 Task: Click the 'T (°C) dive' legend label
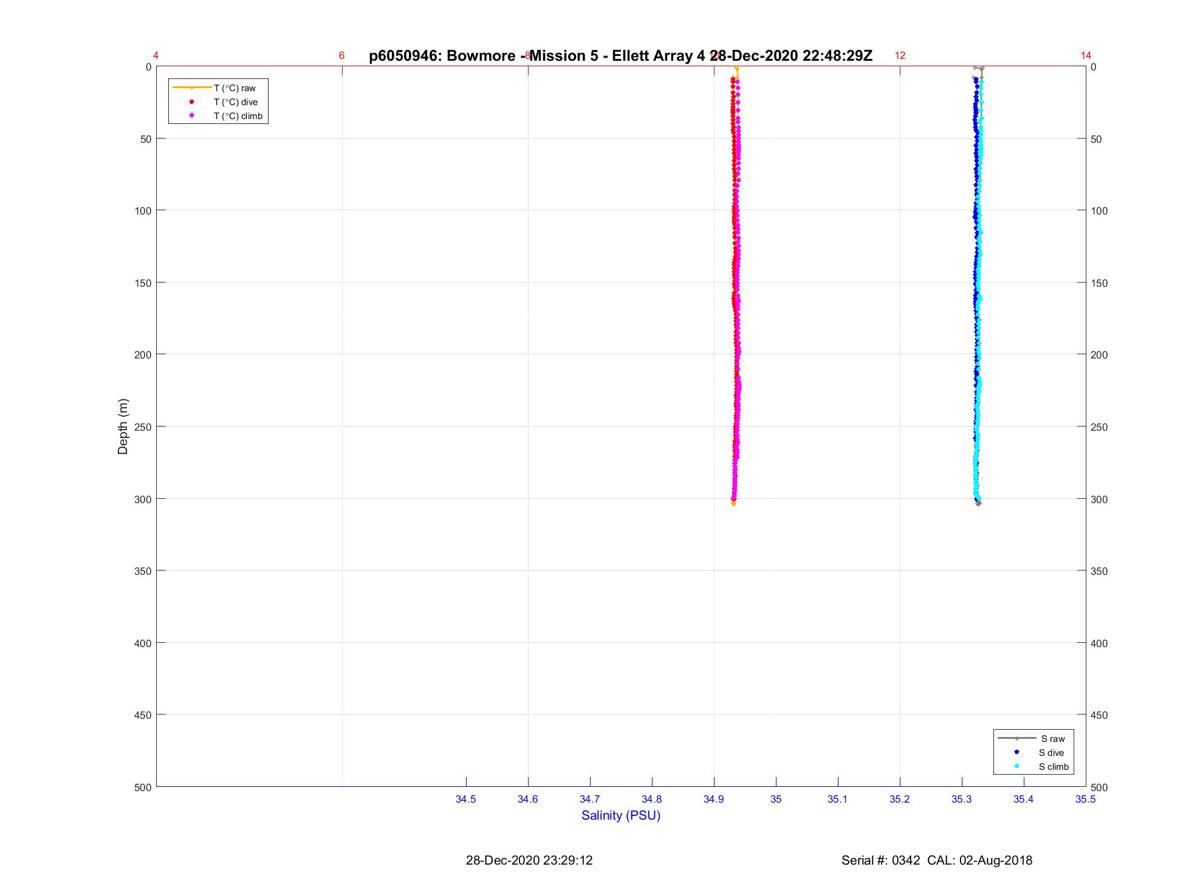(236, 102)
